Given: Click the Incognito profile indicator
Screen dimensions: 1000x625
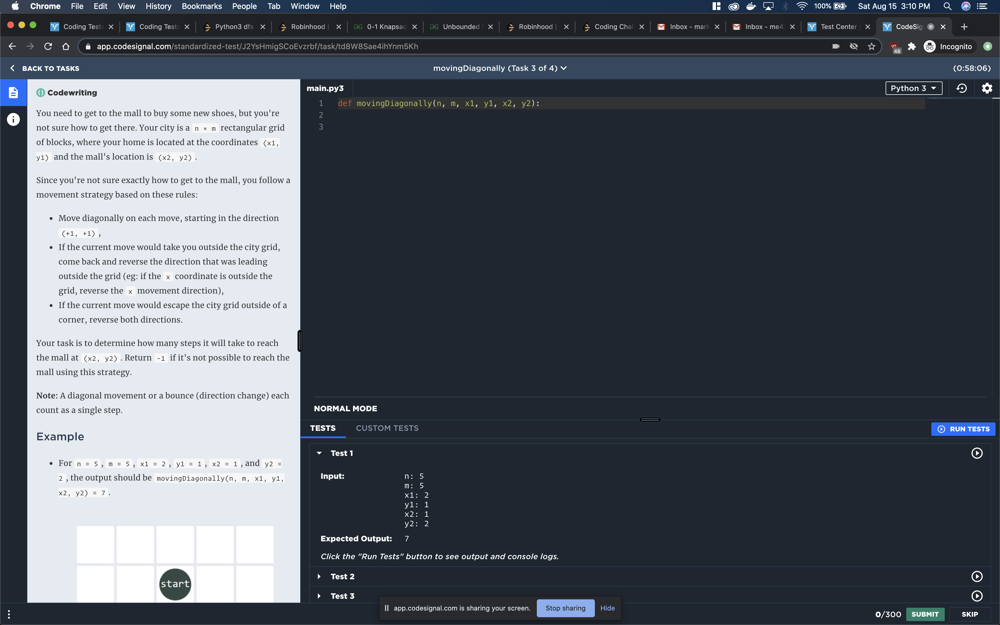Looking at the screenshot, I should [x=948, y=46].
